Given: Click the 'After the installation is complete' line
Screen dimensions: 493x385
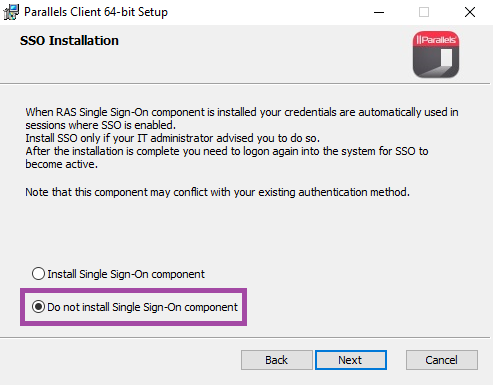Looking at the screenshot, I should [227, 151].
